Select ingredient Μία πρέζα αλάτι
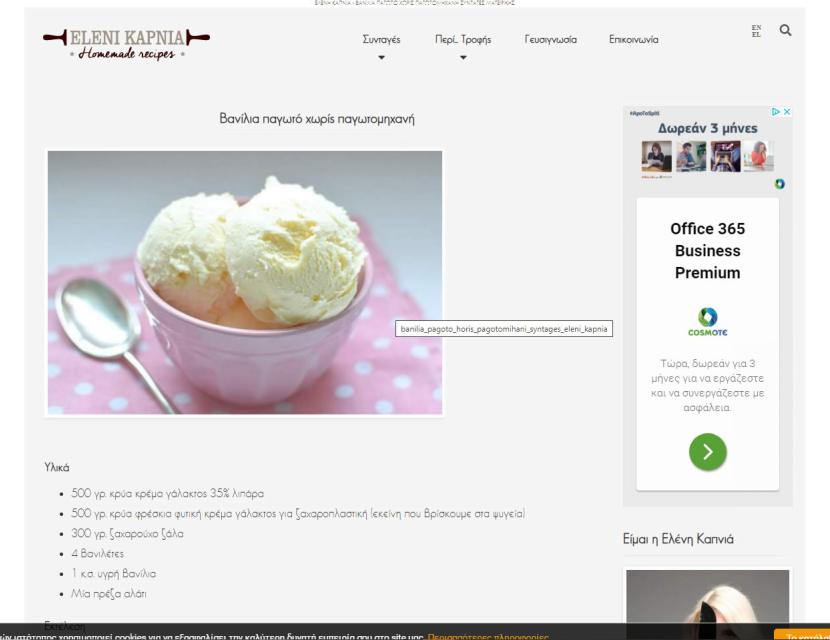Image resolution: width=830 pixels, height=640 pixels. point(109,593)
